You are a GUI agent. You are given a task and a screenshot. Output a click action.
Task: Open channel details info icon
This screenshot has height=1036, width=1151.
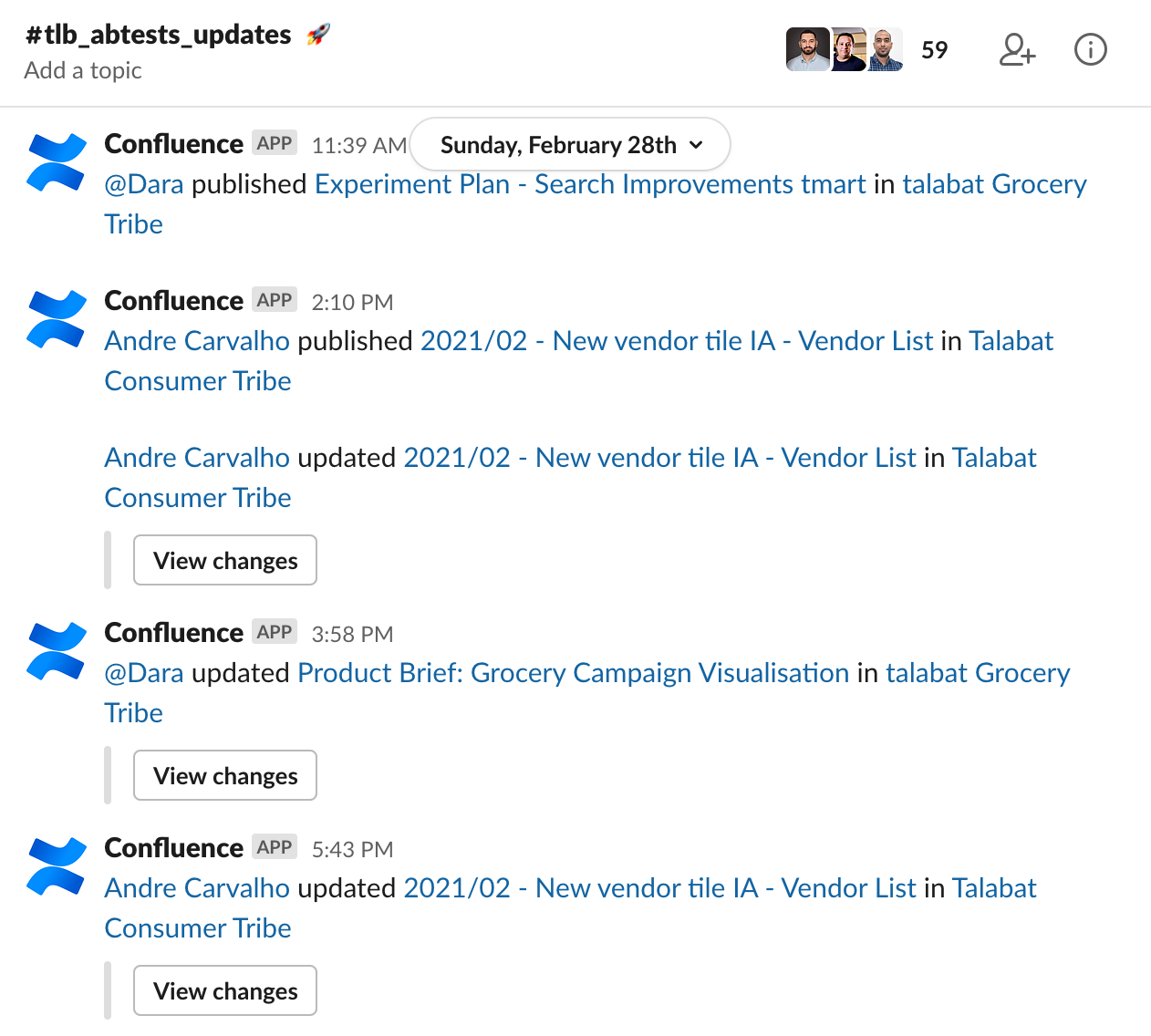(x=1091, y=49)
